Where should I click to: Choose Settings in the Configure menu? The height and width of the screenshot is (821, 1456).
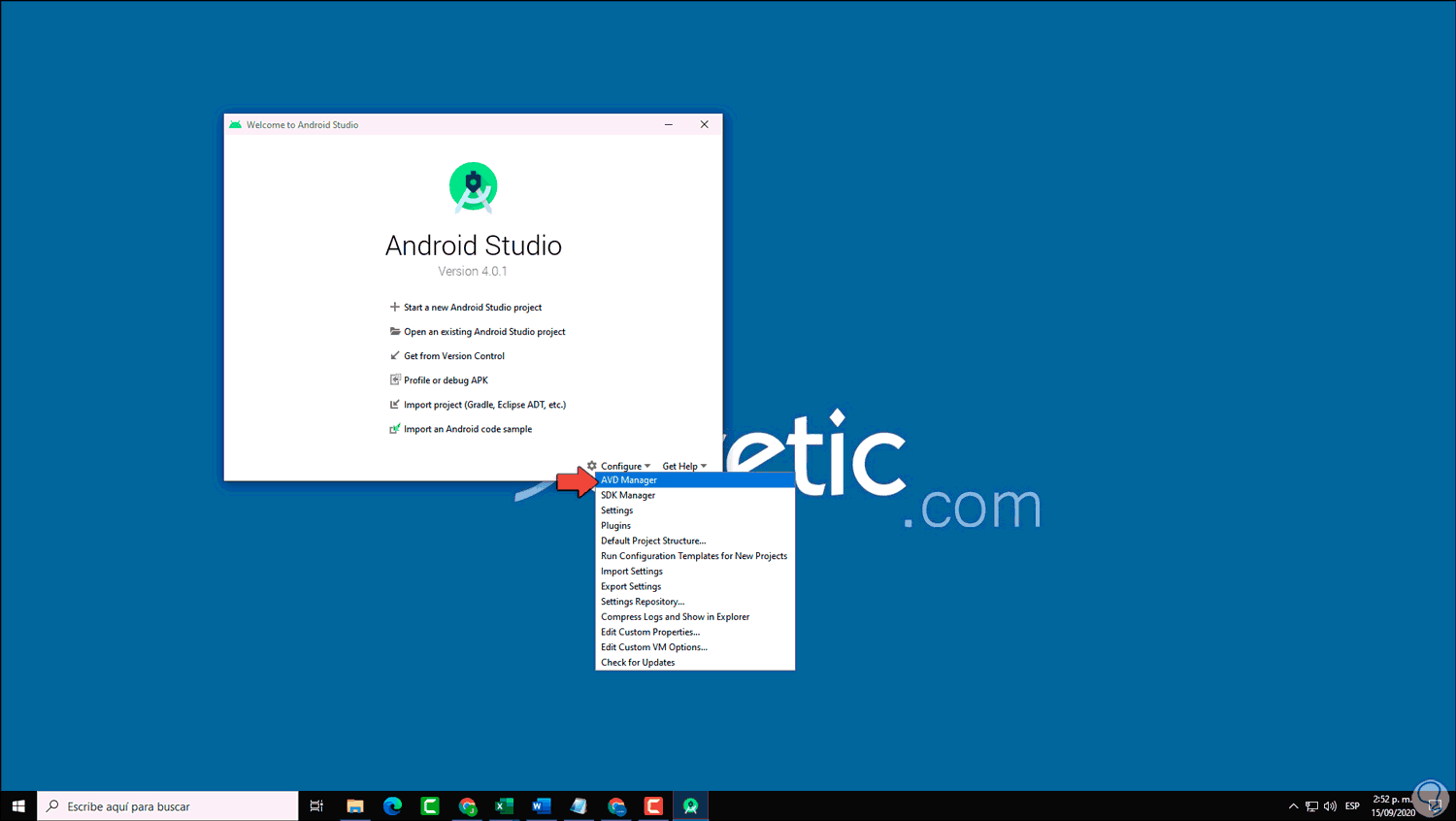pos(695,510)
